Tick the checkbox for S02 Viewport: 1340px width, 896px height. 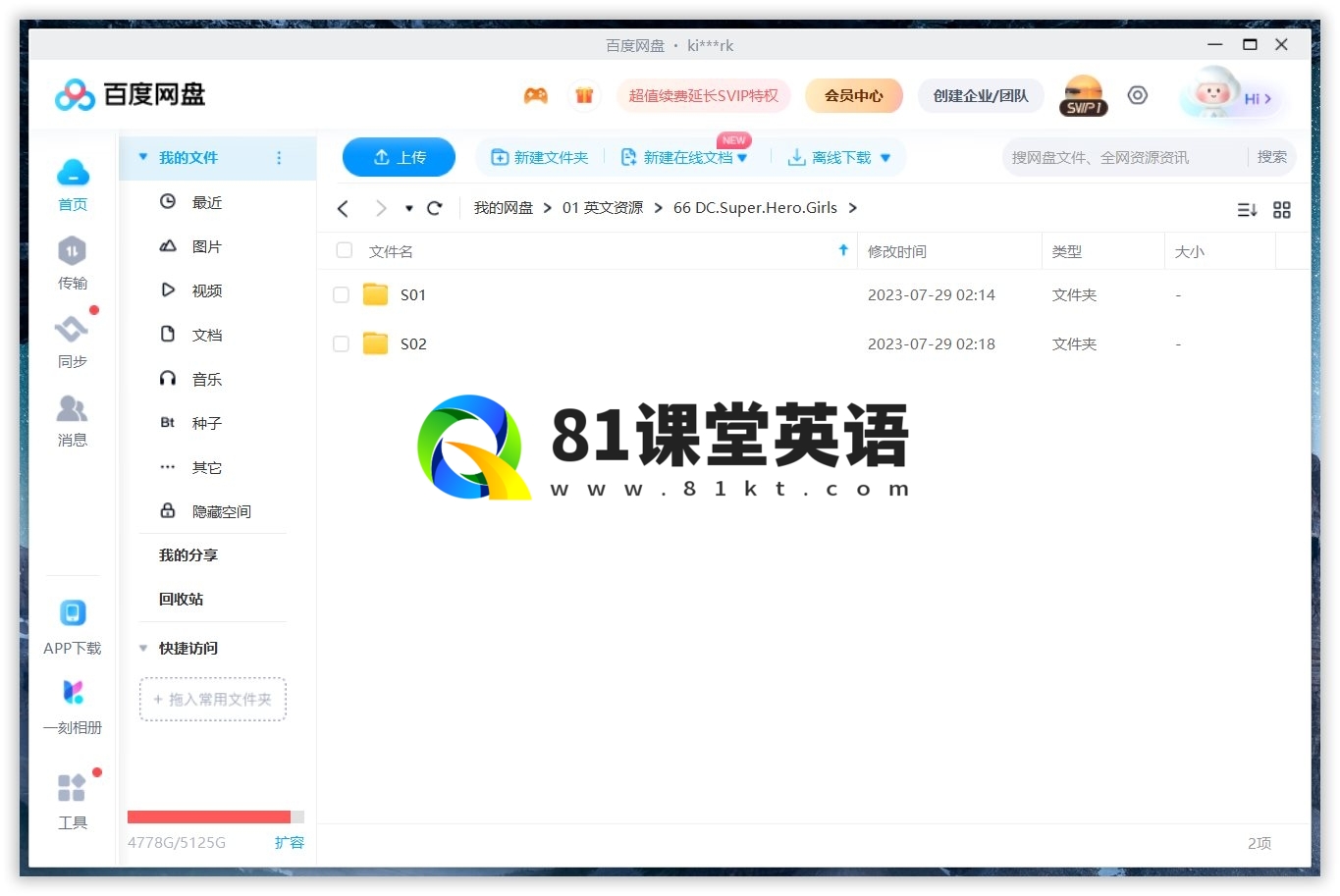tap(341, 343)
